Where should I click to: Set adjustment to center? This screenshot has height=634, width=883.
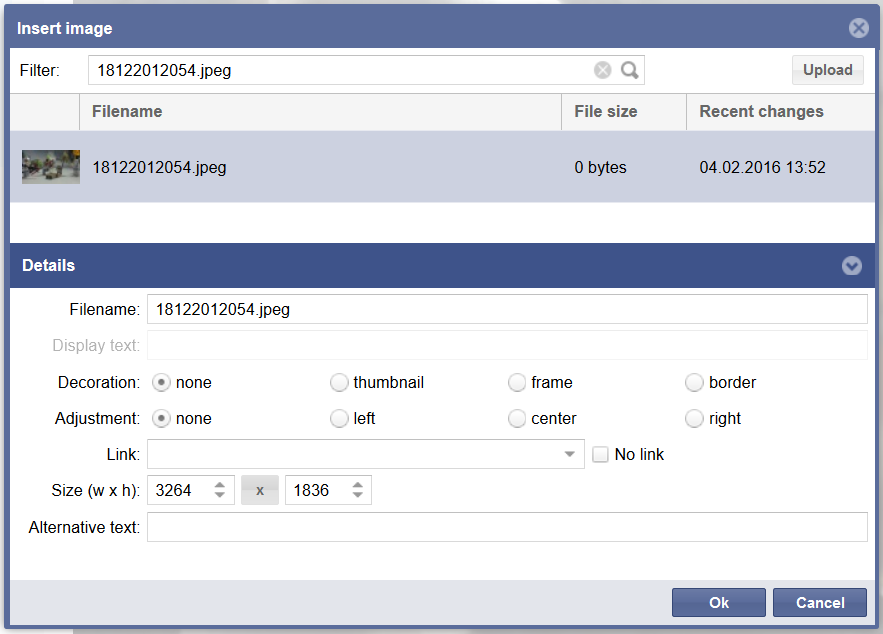pos(517,418)
